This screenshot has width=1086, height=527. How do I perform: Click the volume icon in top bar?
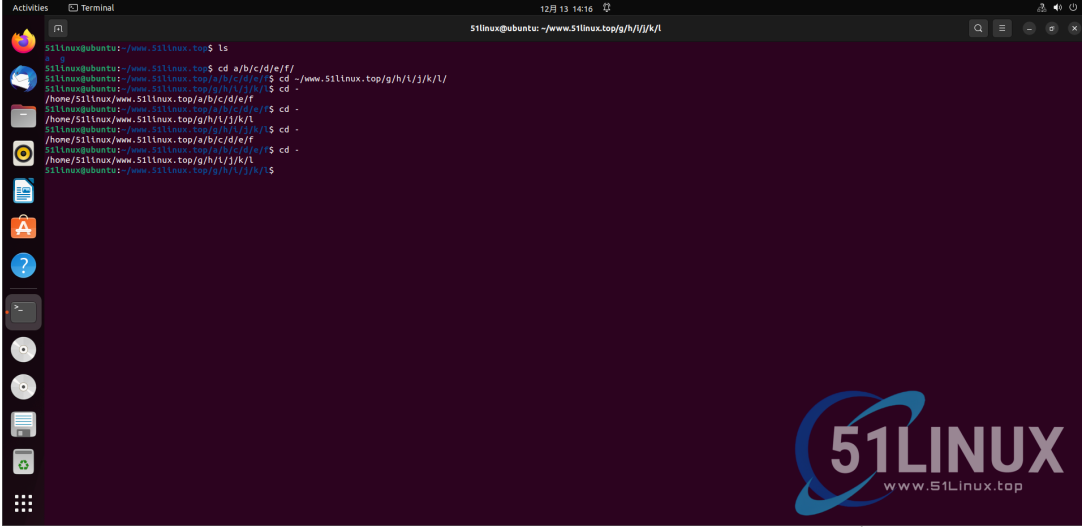pos(1058,8)
